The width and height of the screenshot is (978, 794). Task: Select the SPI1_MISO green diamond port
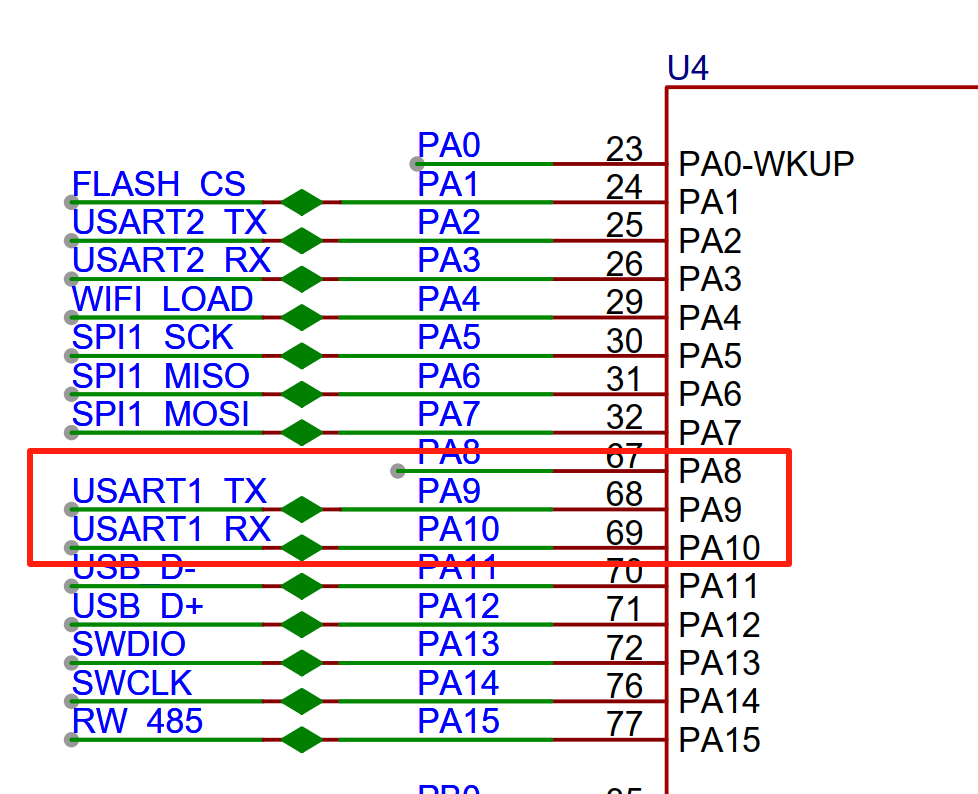point(302,394)
